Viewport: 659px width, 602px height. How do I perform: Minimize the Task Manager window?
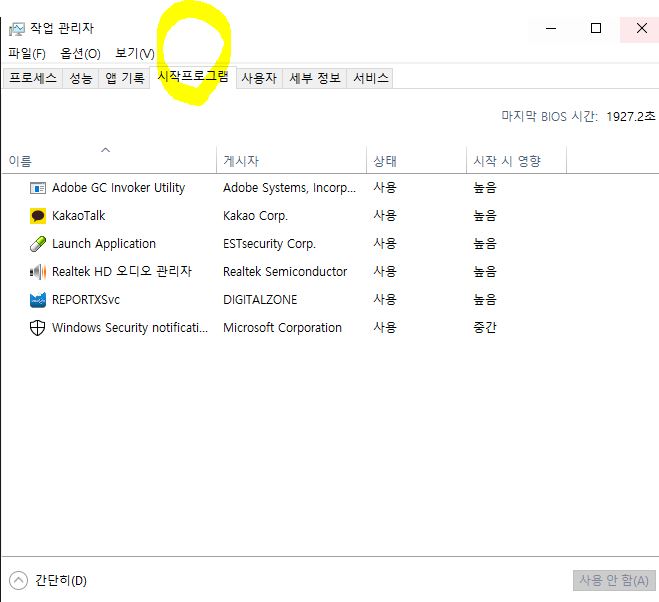[551, 29]
